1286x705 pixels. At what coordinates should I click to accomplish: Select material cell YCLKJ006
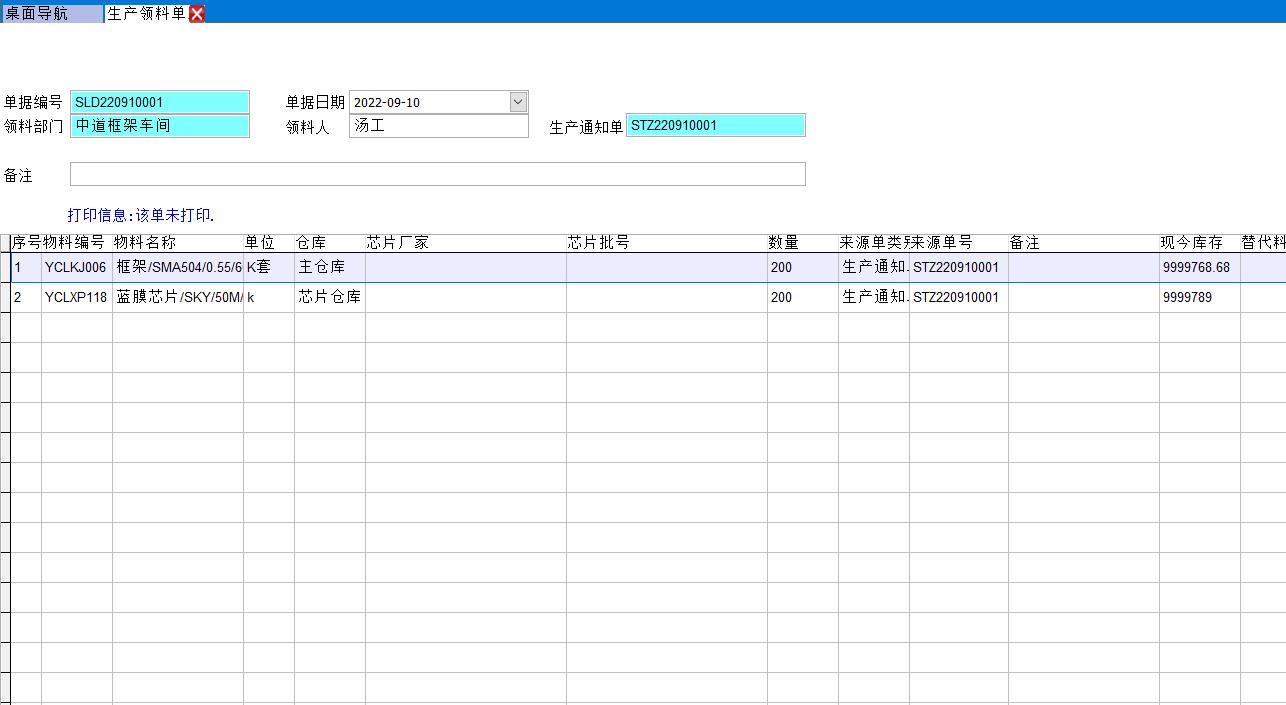(76, 268)
